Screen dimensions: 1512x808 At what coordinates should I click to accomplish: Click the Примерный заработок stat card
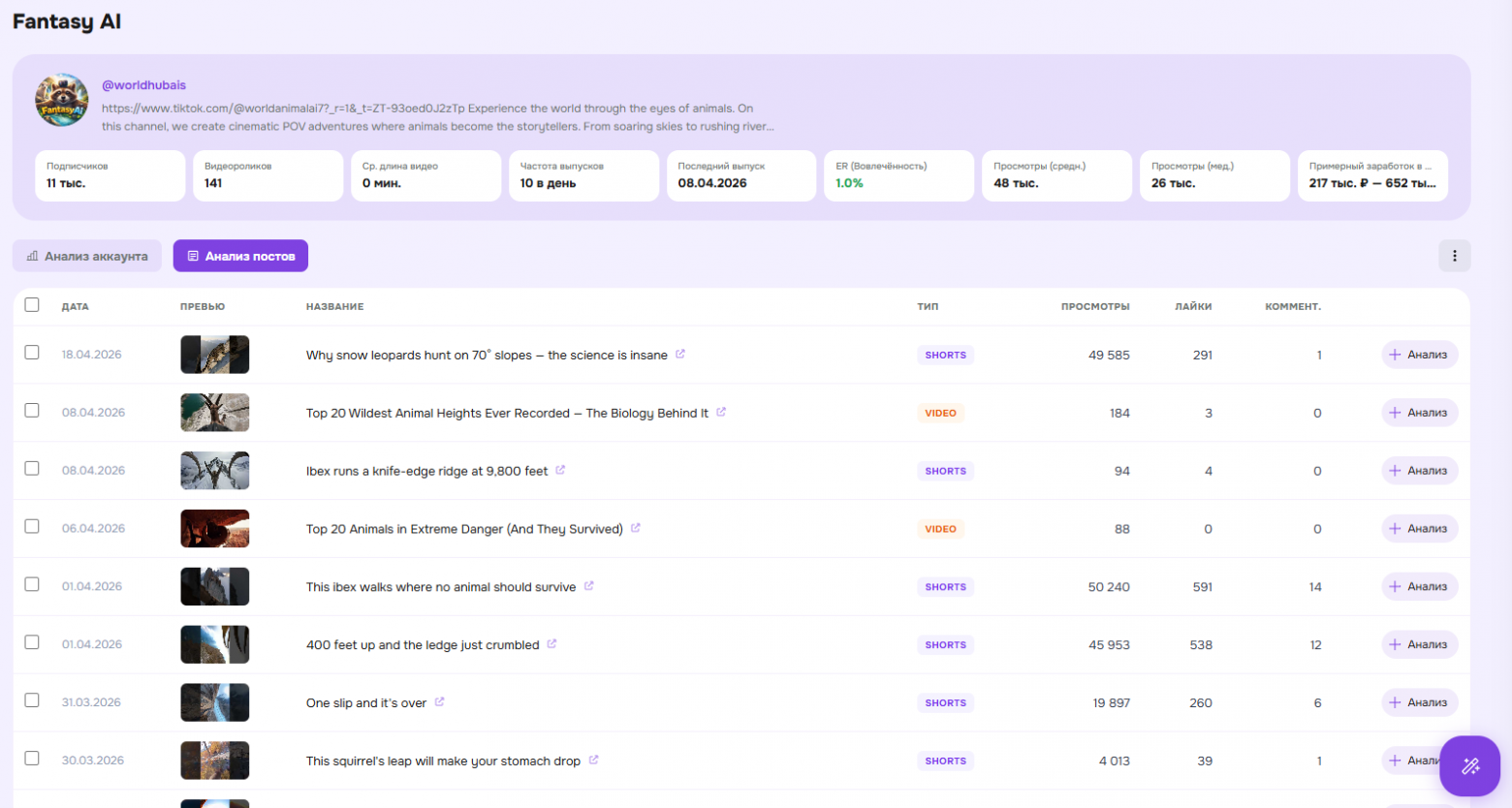point(1372,175)
